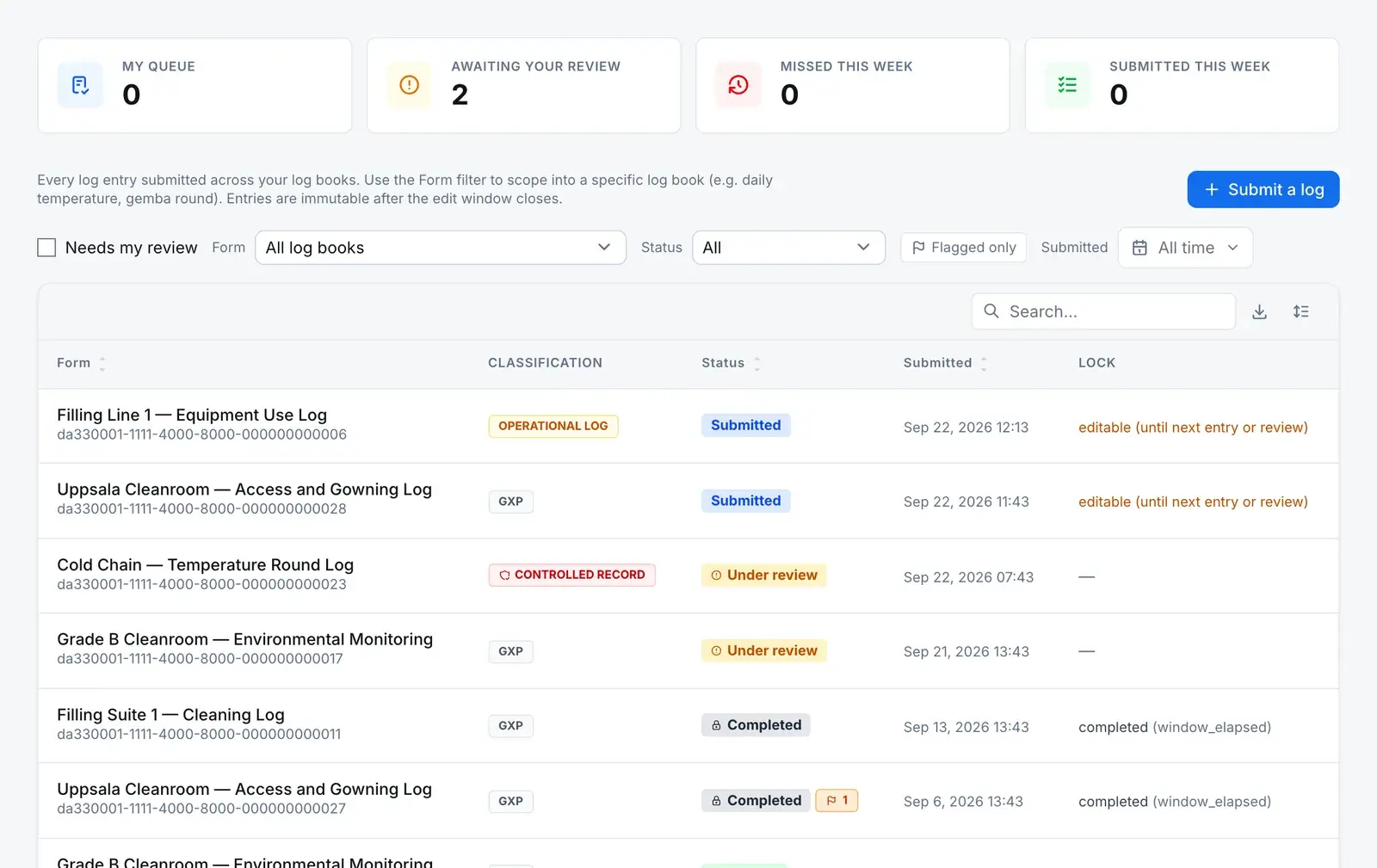Click the Missed This Week history icon

[x=738, y=85]
